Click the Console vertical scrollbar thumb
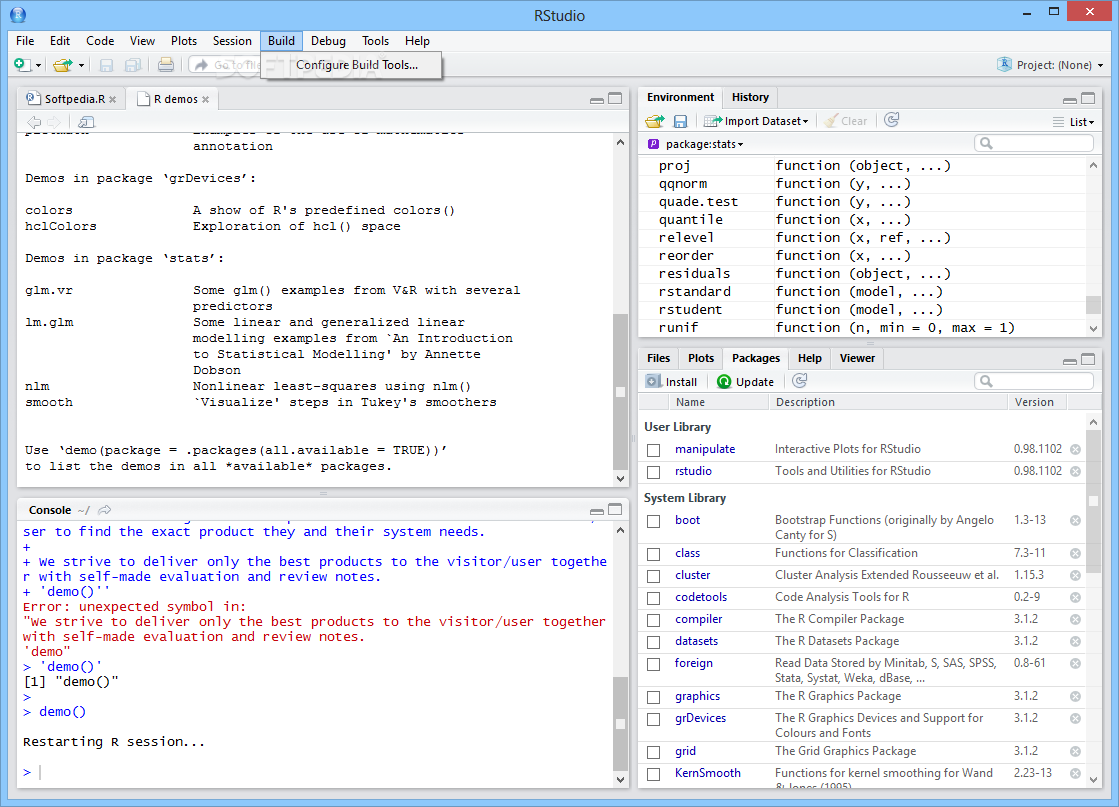 click(x=620, y=723)
